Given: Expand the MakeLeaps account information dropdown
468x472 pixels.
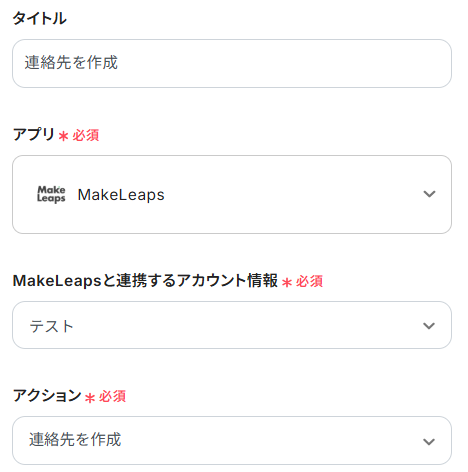Looking at the screenshot, I should (232, 325).
